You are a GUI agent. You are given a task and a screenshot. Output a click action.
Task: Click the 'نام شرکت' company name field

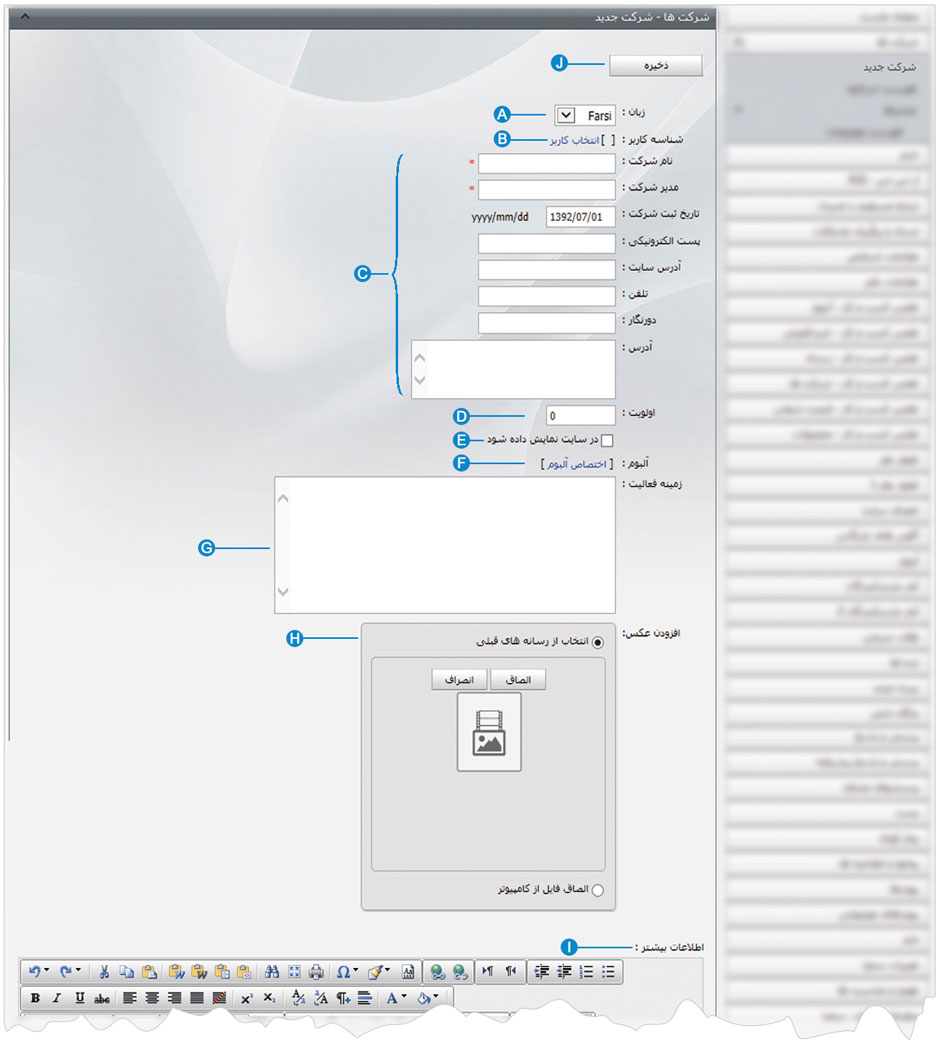pyautogui.click(x=546, y=163)
